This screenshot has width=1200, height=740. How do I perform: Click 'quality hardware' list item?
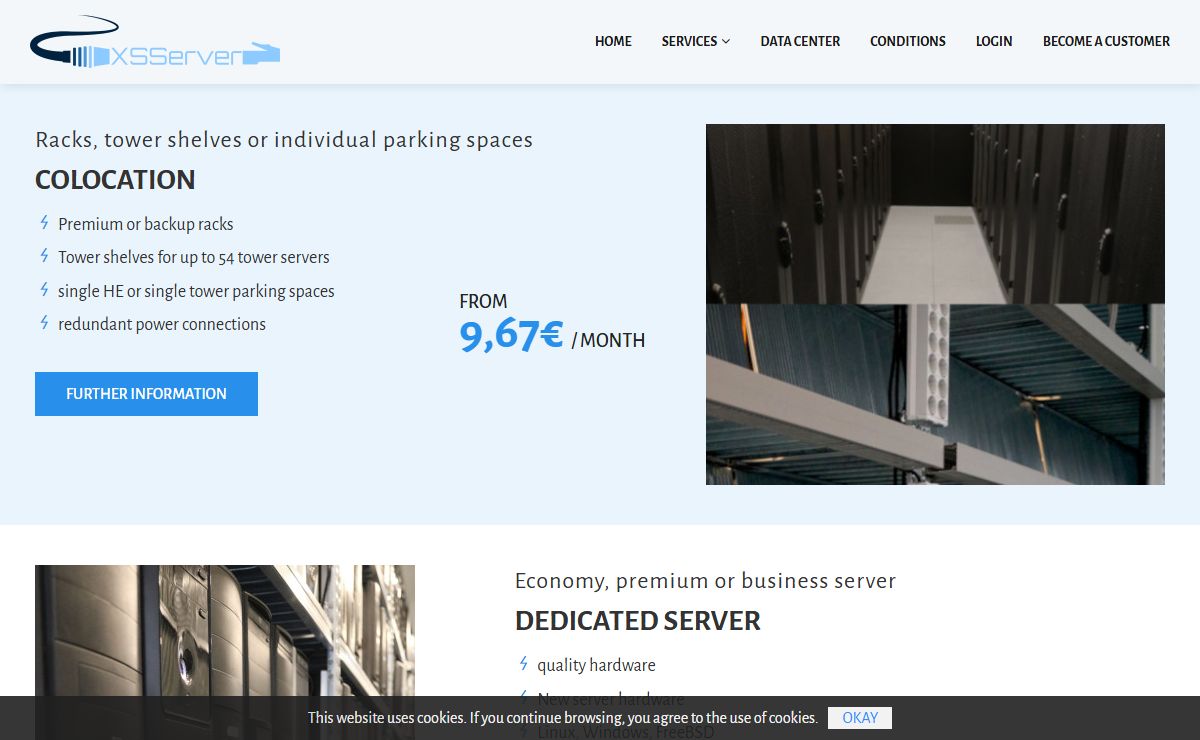[x=596, y=665]
